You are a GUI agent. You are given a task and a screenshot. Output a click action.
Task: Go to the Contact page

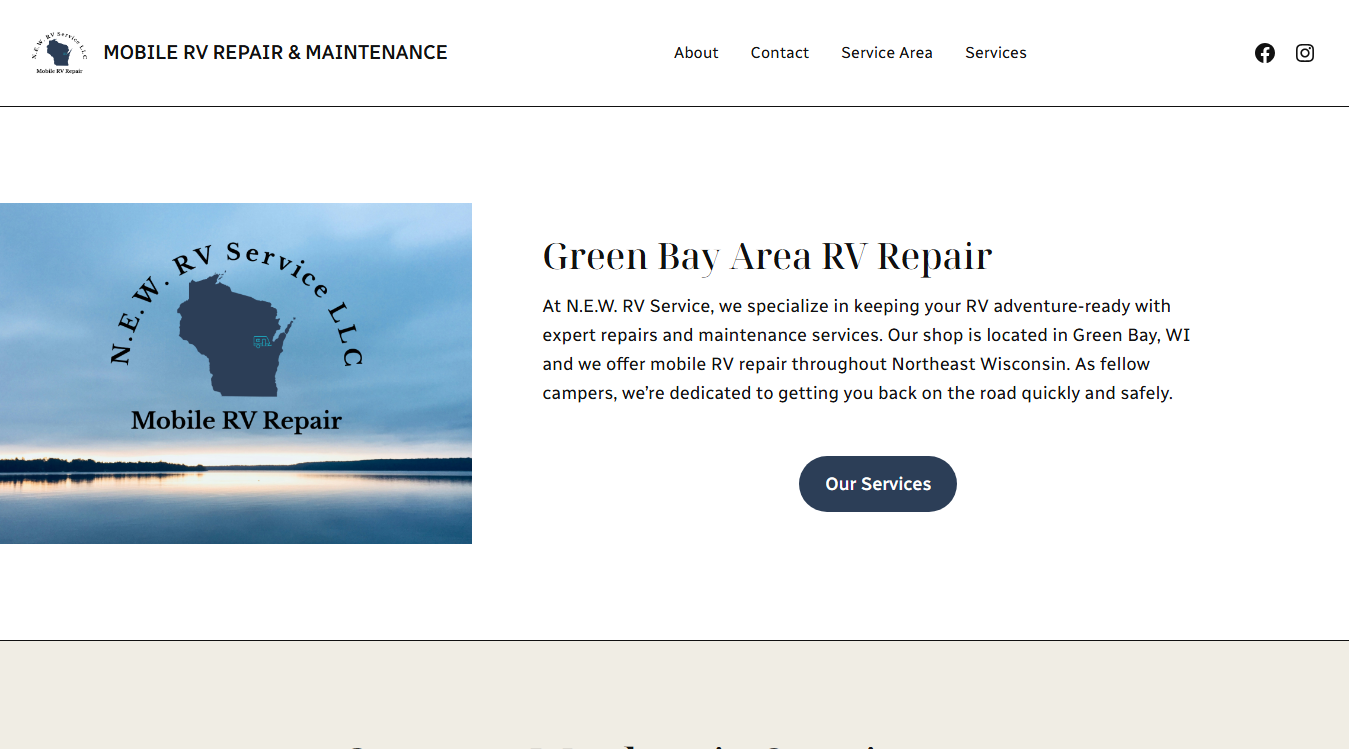point(780,53)
